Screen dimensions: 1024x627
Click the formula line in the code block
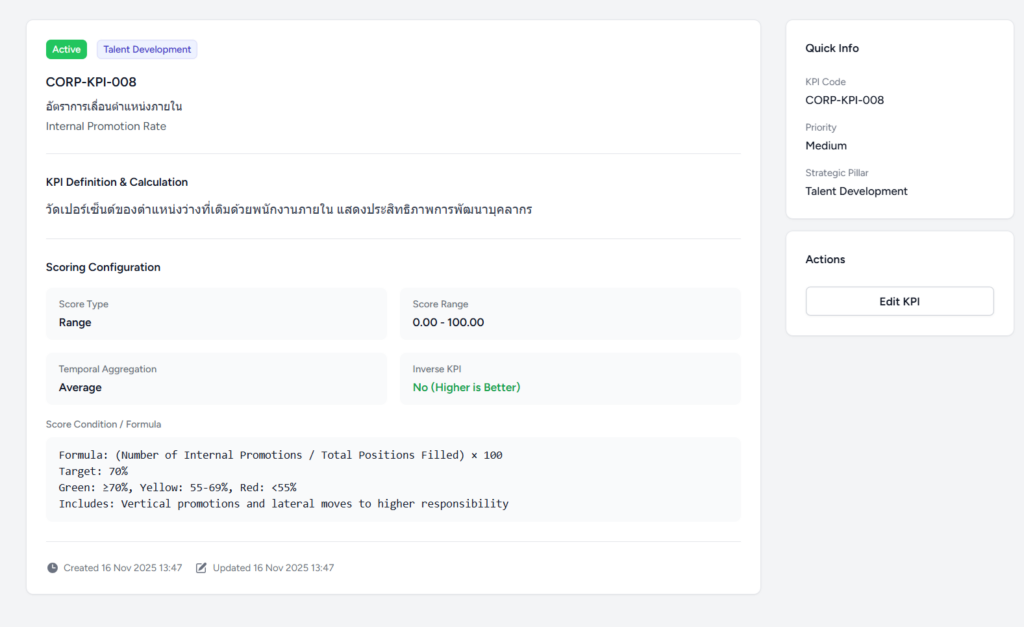tap(280, 455)
